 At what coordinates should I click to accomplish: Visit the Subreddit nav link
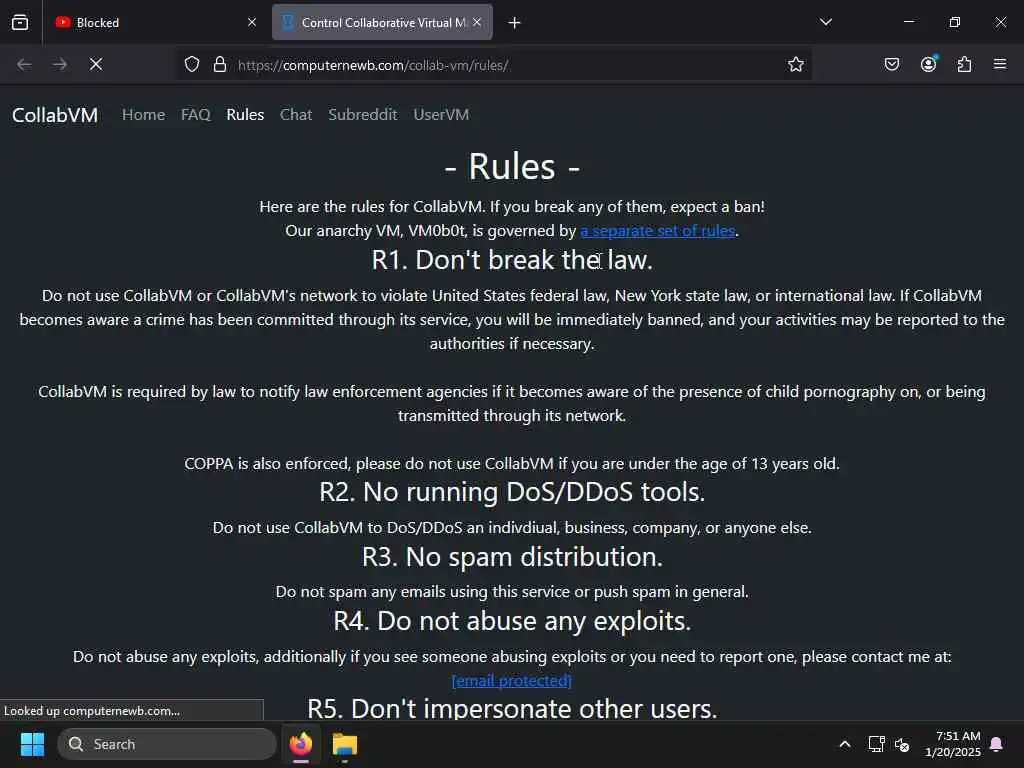coord(362,115)
